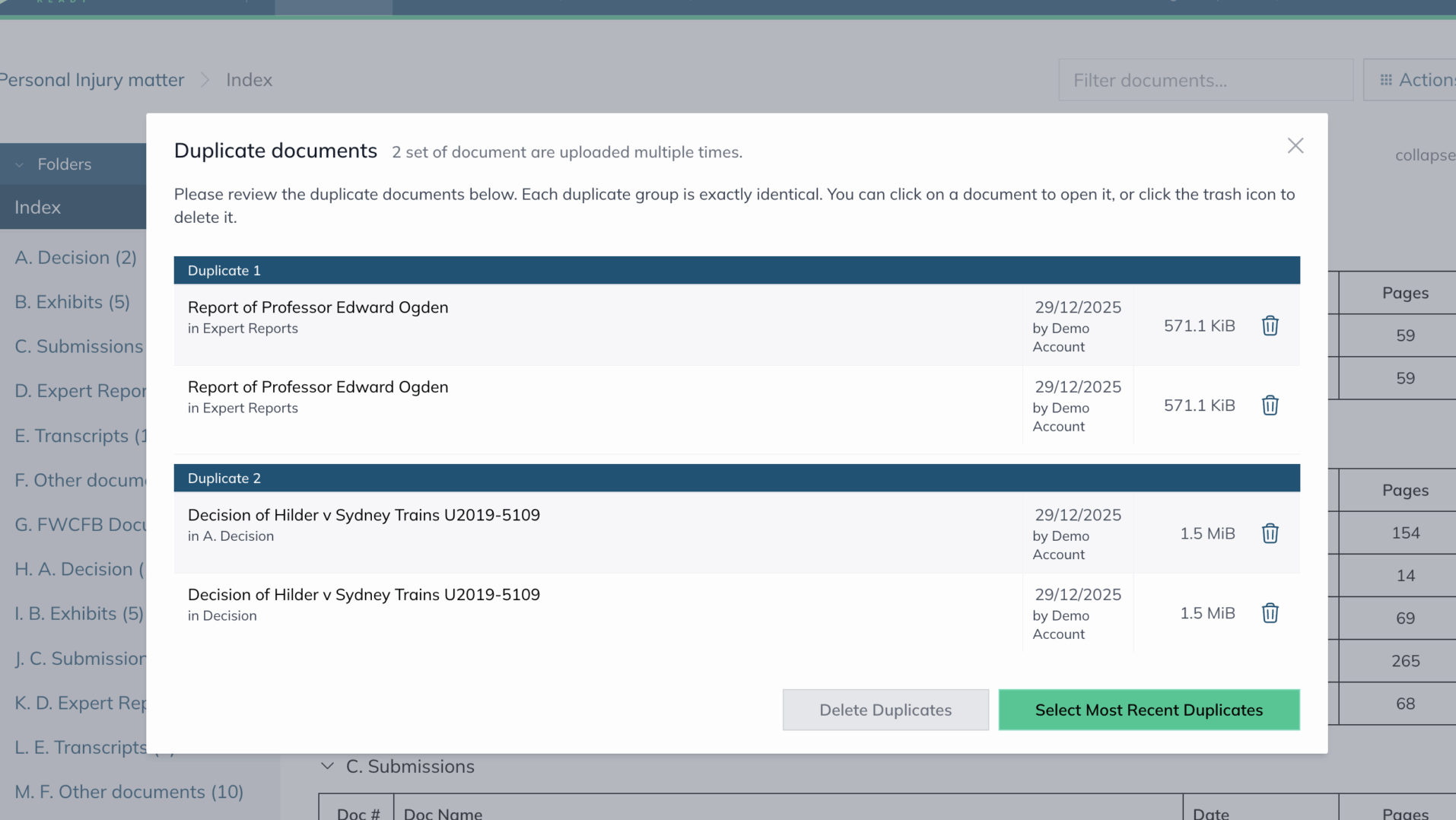Click the Actions grid icon

pyautogui.click(x=1386, y=80)
